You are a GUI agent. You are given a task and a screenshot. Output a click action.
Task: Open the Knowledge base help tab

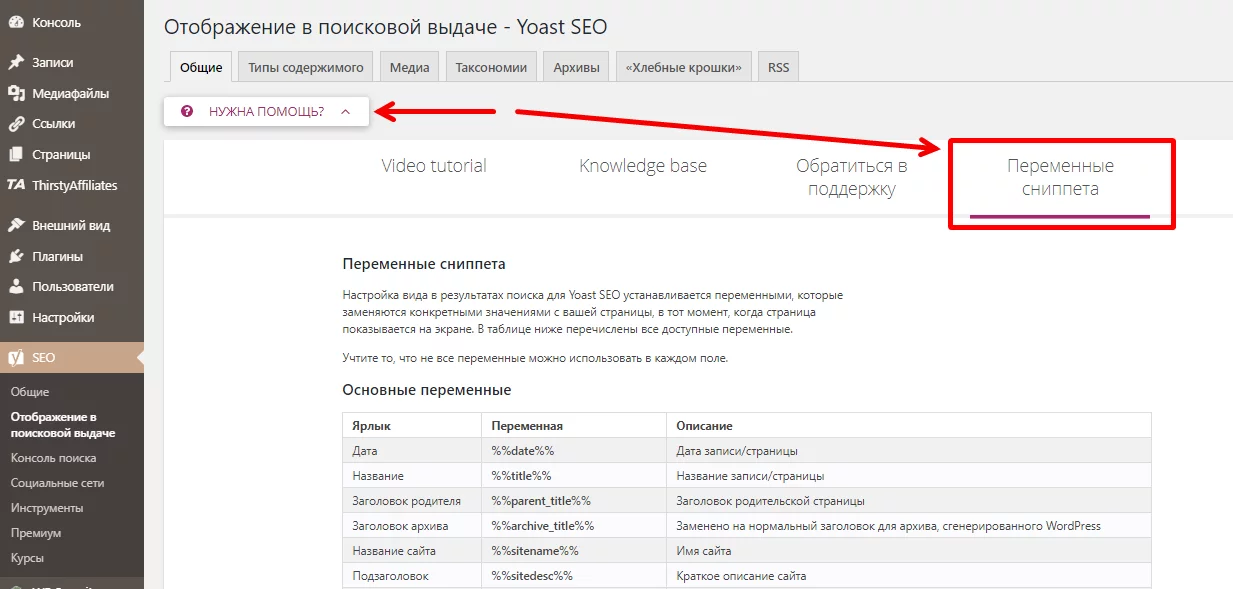tap(643, 166)
